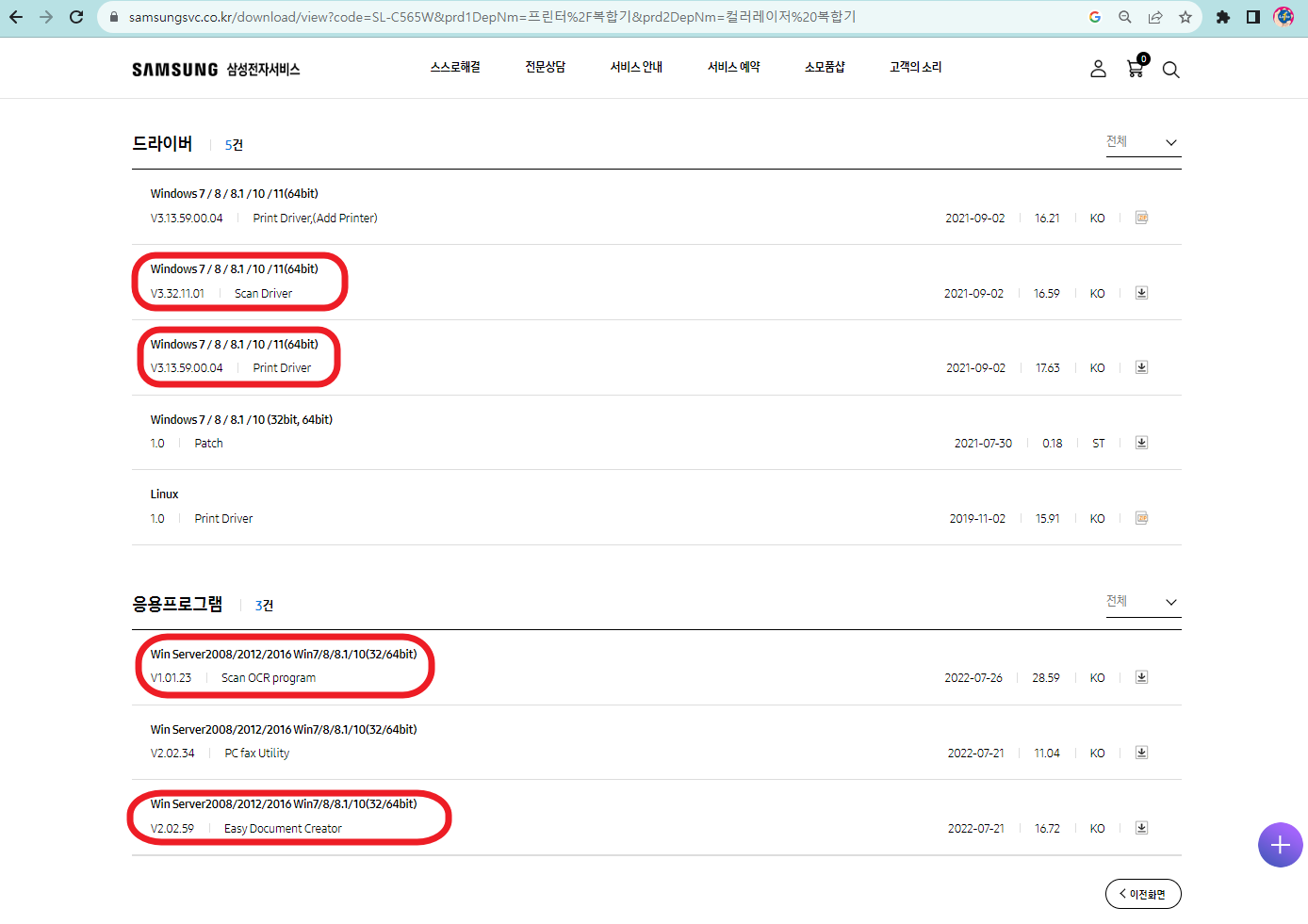
Task: Click the ST language code of Patch
Action: coord(1099,443)
